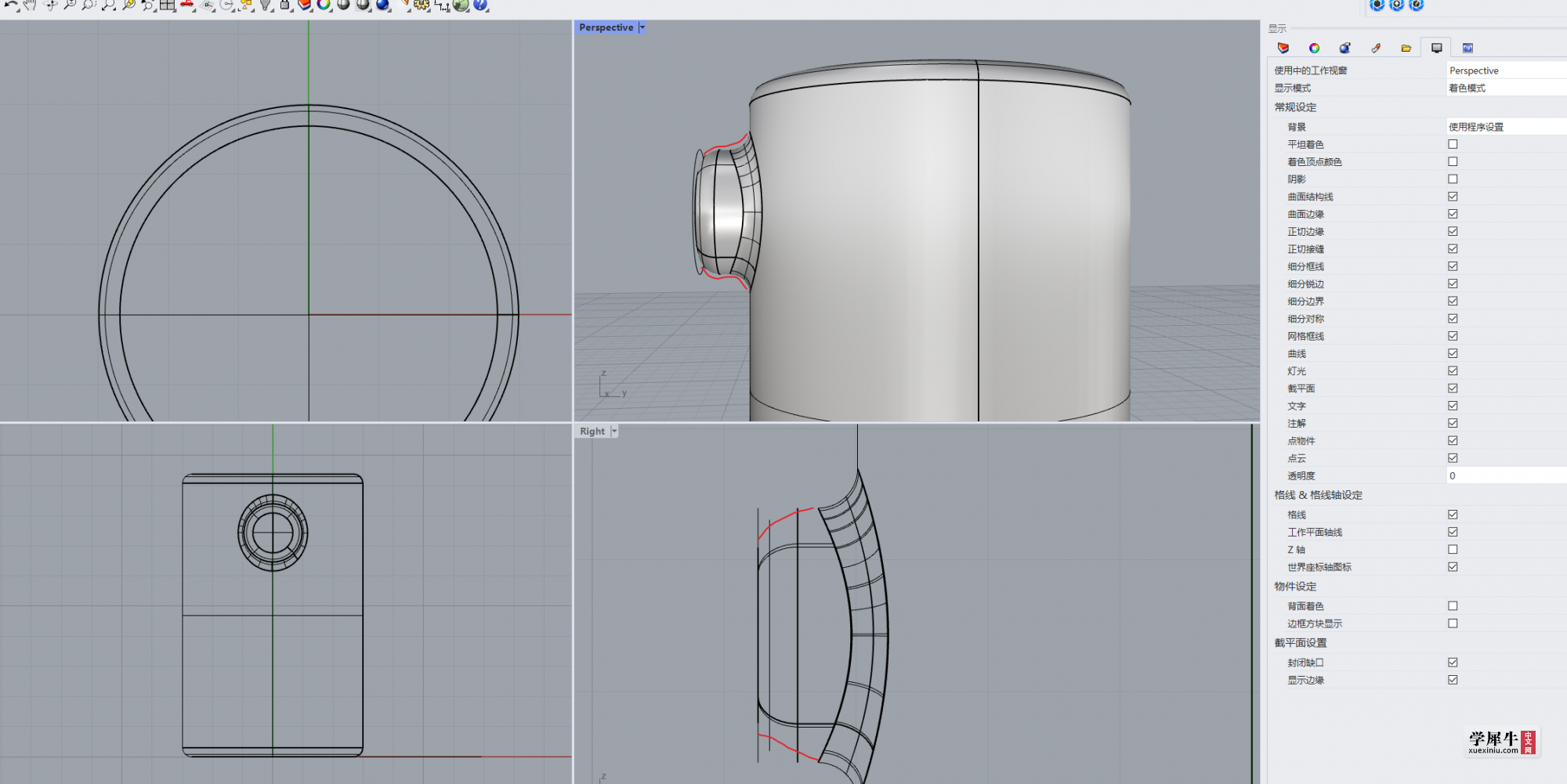1567x784 pixels.
Task: Open the blue sphere render tab in panel
Action: pyautogui.click(x=1344, y=48)
